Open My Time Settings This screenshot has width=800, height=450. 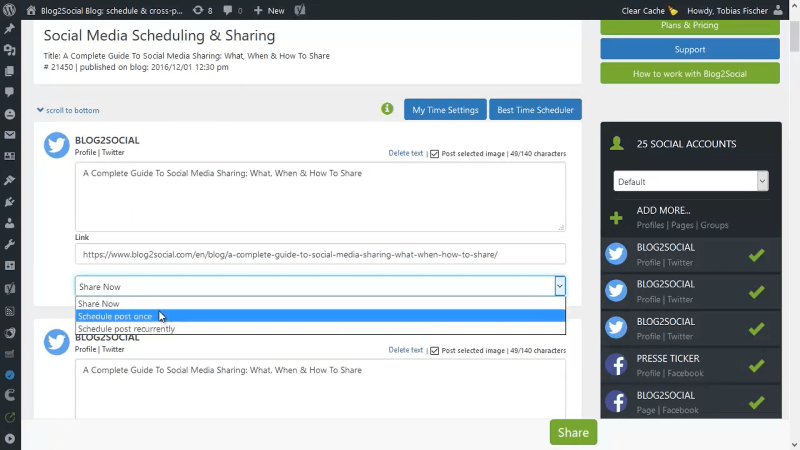445,110
